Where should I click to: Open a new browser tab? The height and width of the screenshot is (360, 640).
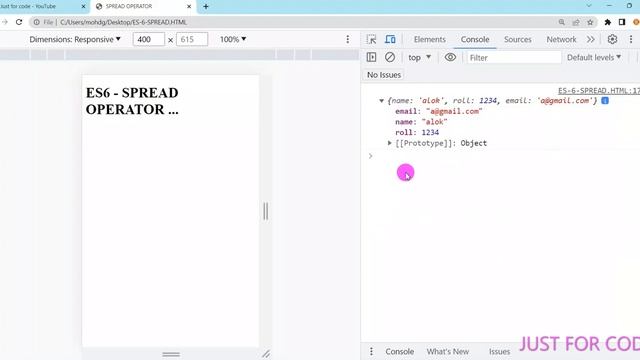point(206,7)
